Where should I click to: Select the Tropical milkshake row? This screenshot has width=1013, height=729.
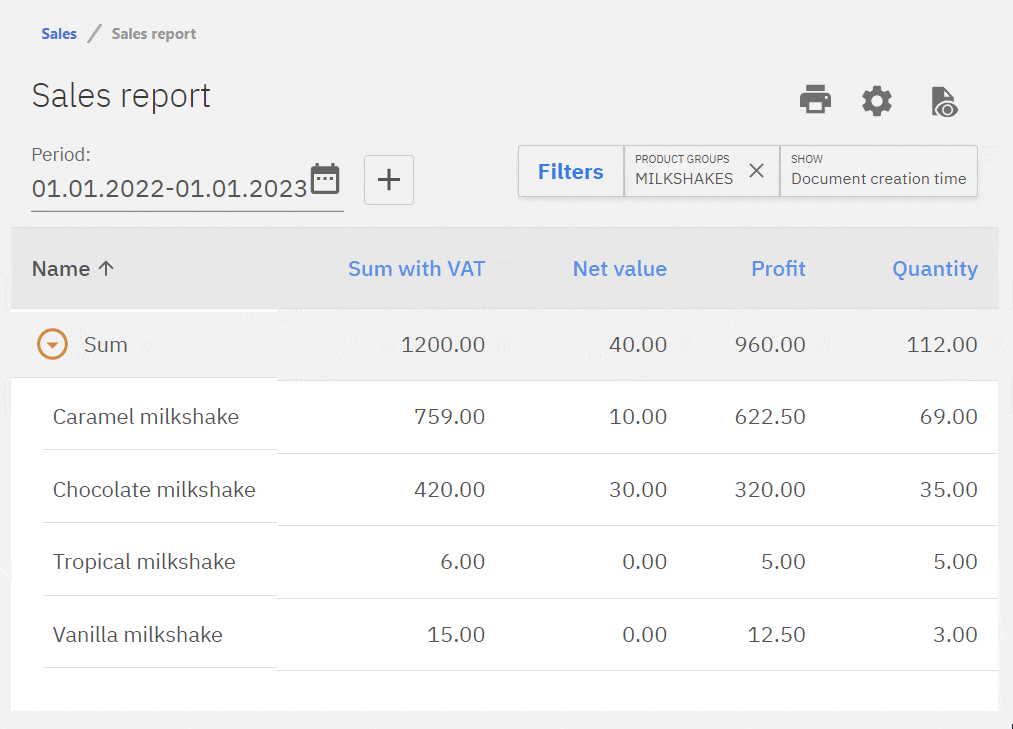point(144,562)
